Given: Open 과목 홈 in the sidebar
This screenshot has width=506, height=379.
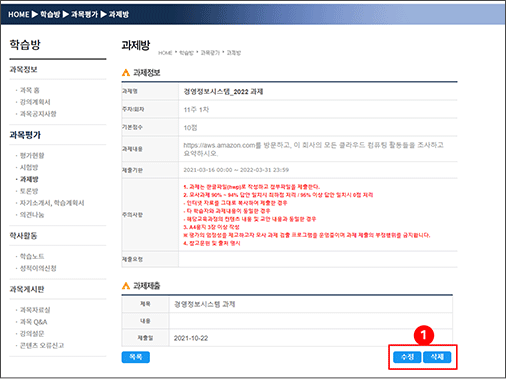Looking at the screenshot, I should click(x=29, y=90).
